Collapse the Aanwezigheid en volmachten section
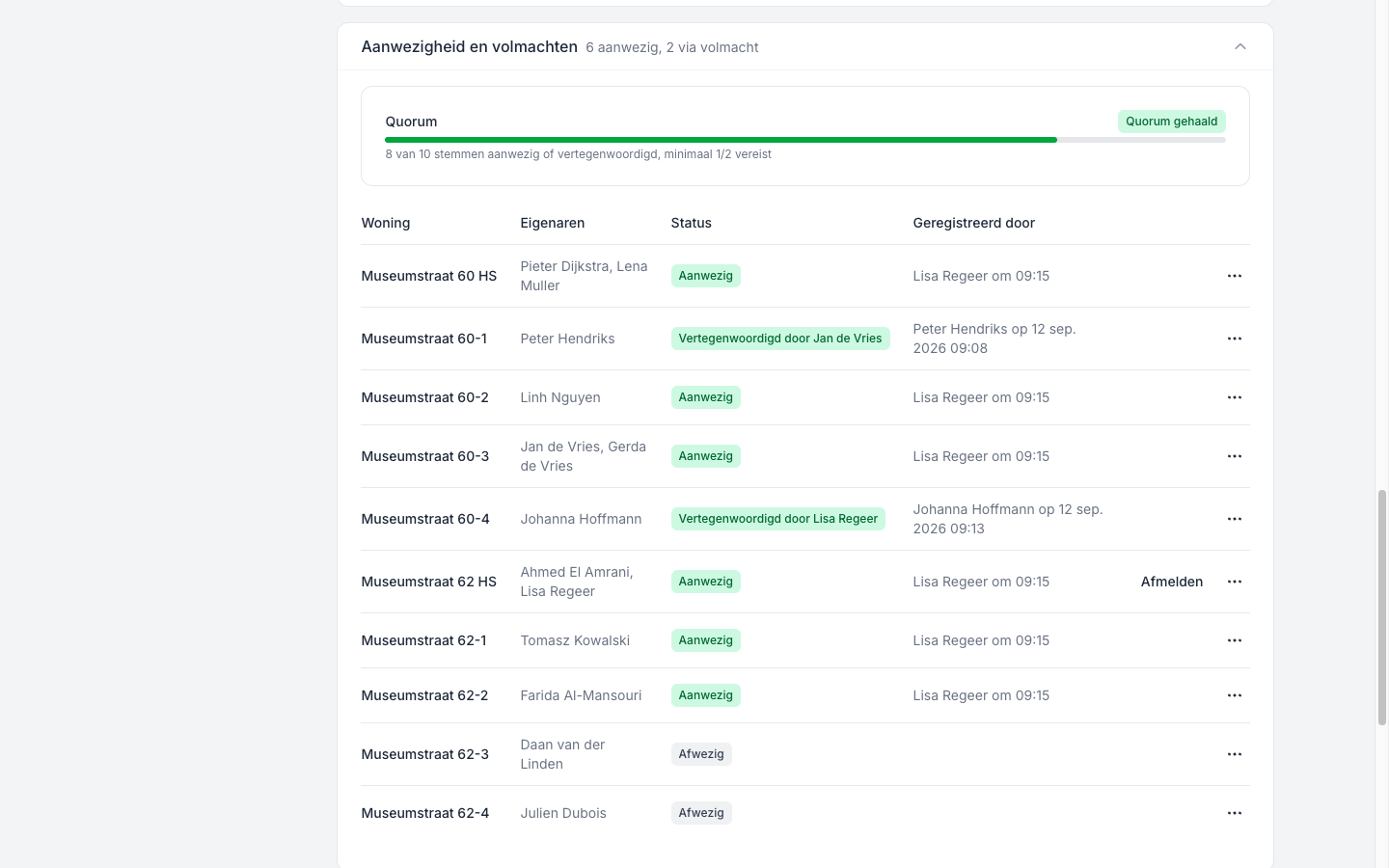 pyautogui.click(x=1240, y=46)
